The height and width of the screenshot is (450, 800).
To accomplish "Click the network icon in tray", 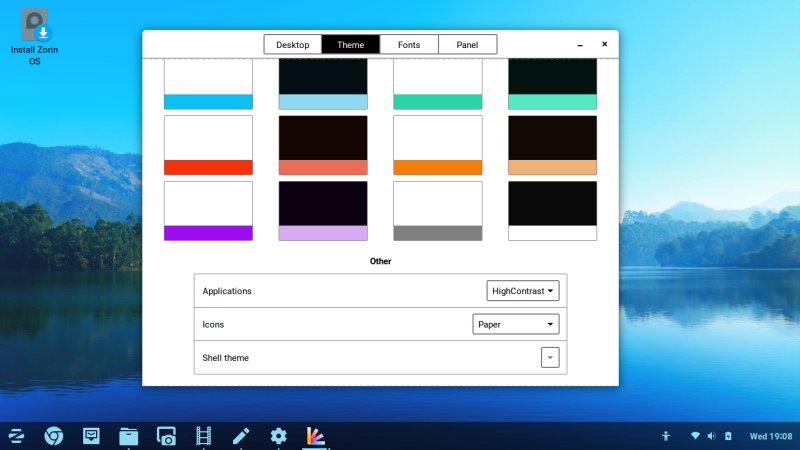I will pos(695,436).
